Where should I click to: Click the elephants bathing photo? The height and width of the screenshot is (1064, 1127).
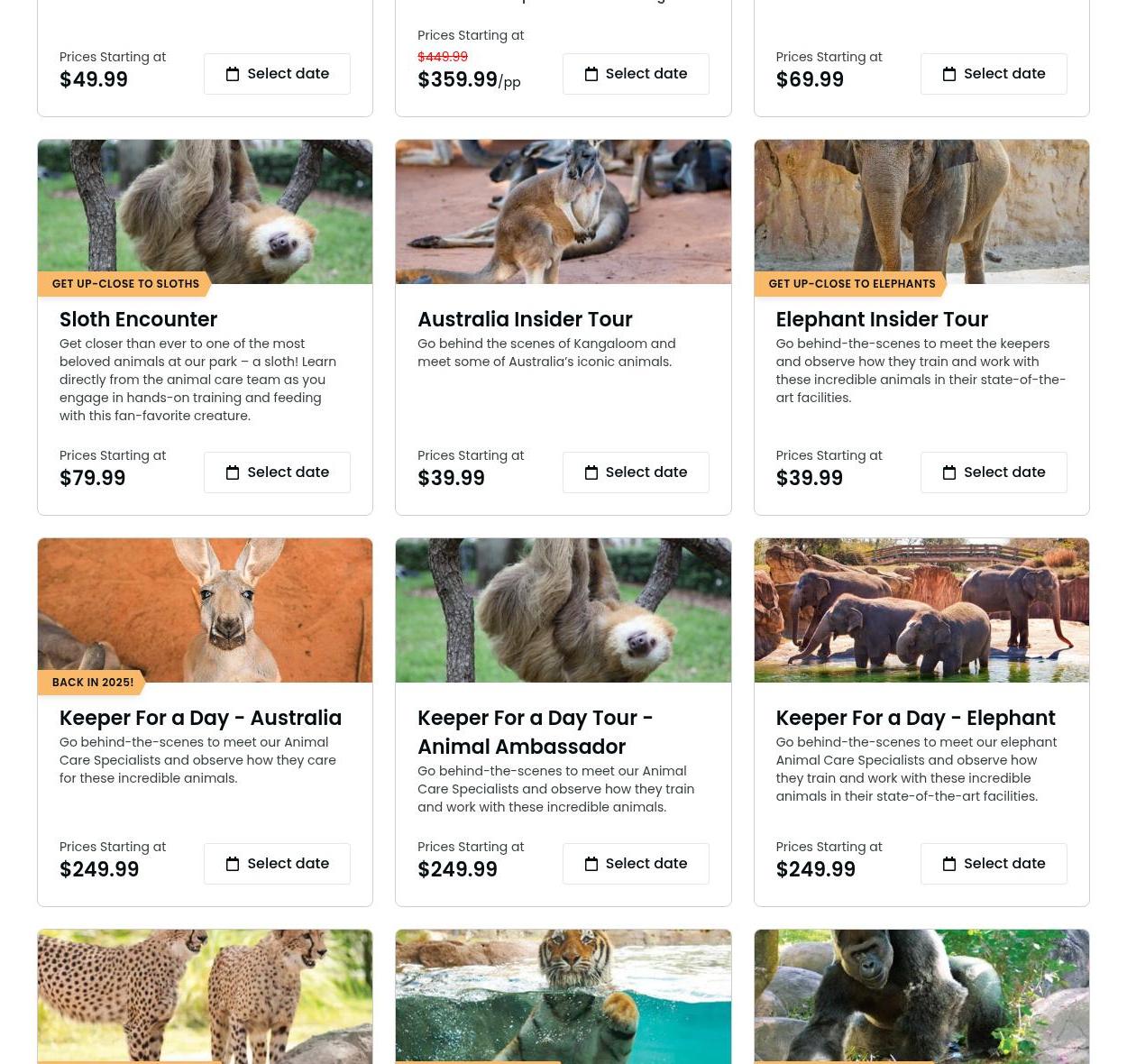(x=921, y=610)
